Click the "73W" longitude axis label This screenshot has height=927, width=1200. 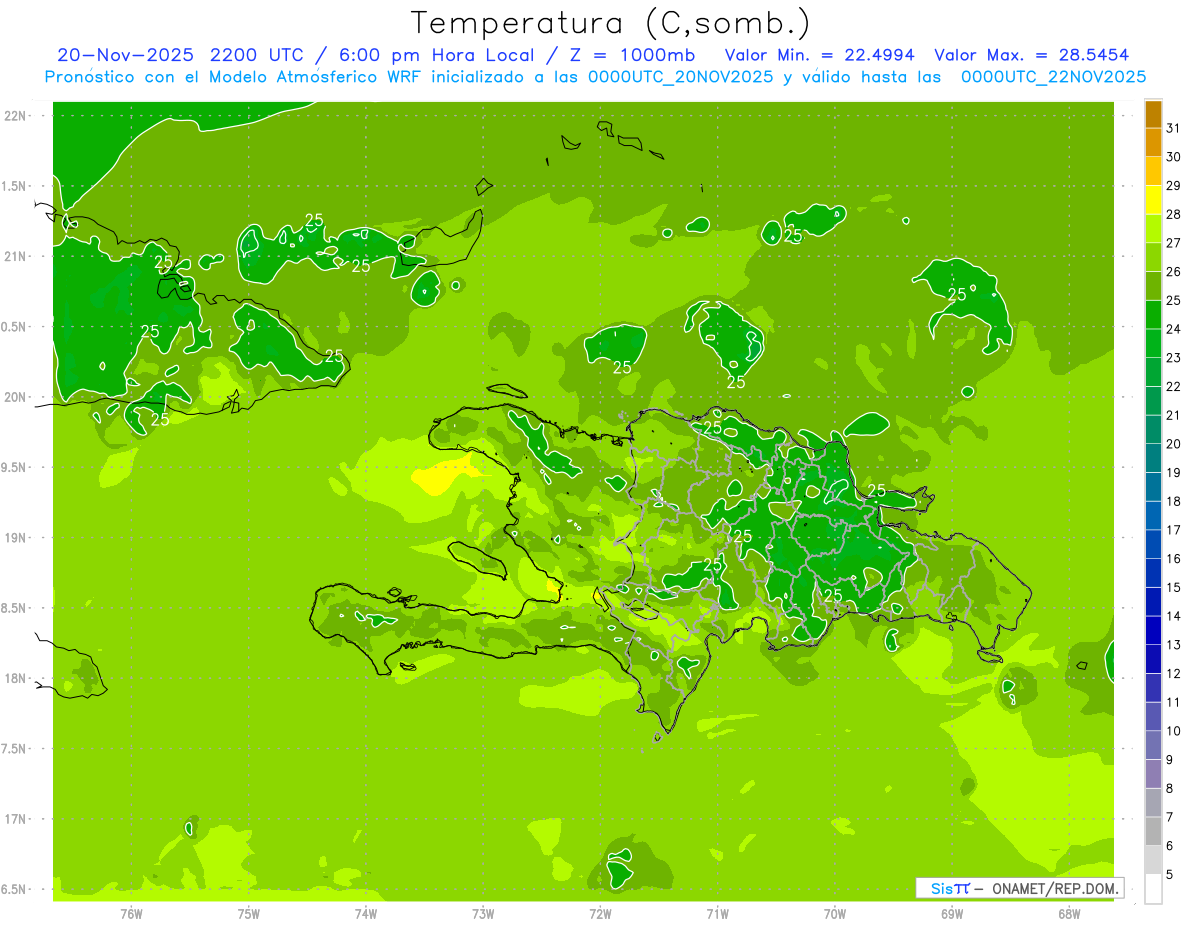[483, 914]
